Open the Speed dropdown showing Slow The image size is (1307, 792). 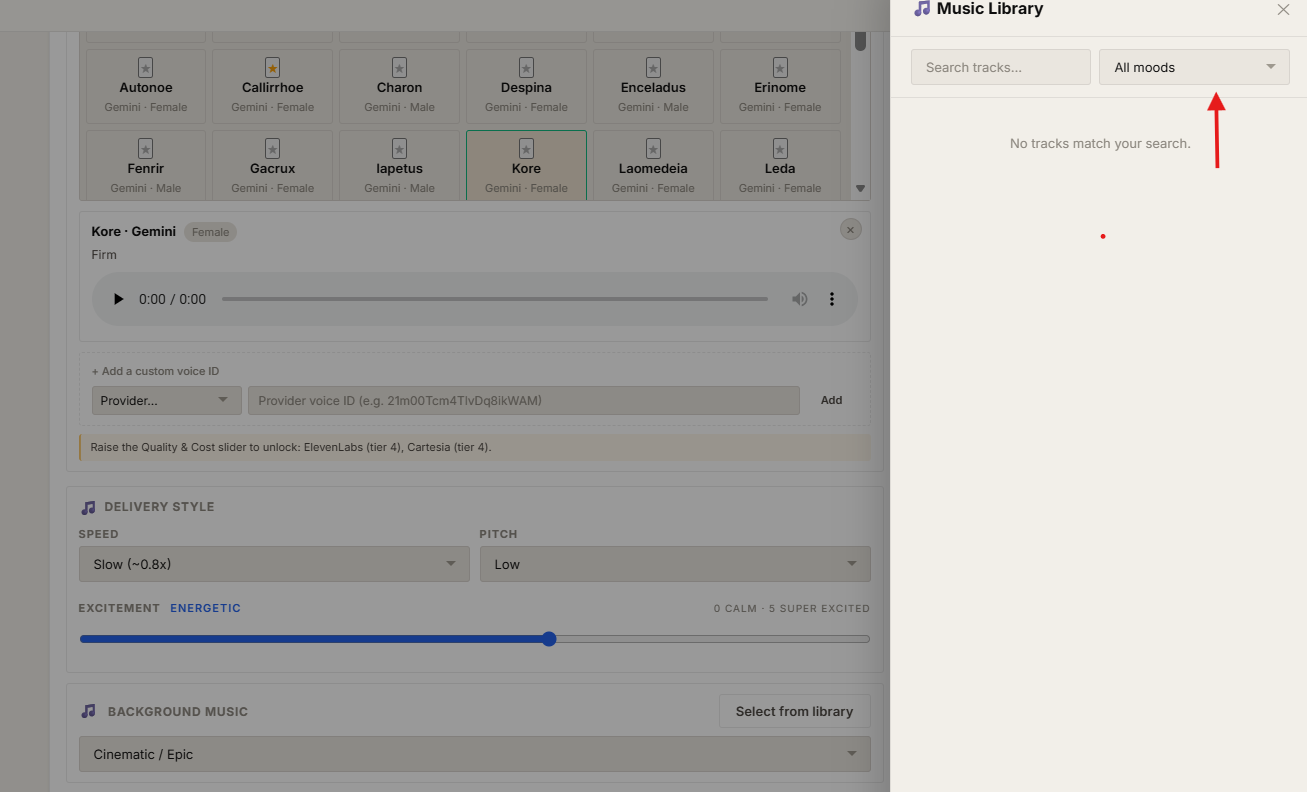coord(274,564)
